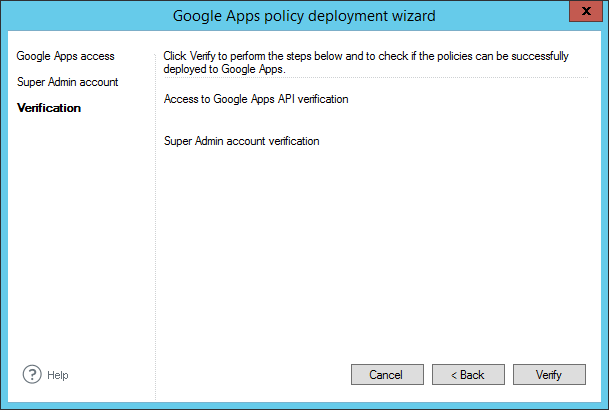Viewport: 609px width, 410px height.
Task: Select the Super Admin account step
Action: [x=68, y=82]
